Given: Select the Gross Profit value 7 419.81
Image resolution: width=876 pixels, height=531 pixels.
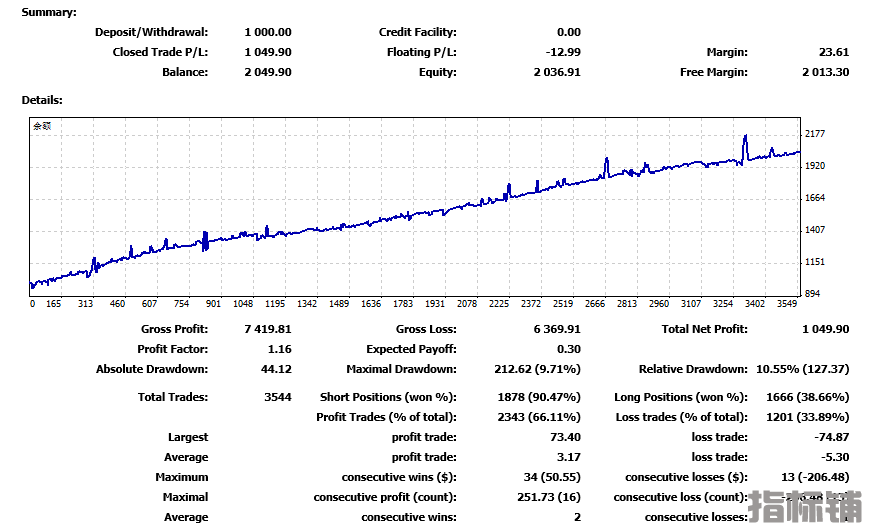Looking at the screenshot, I should coord(267,329).
